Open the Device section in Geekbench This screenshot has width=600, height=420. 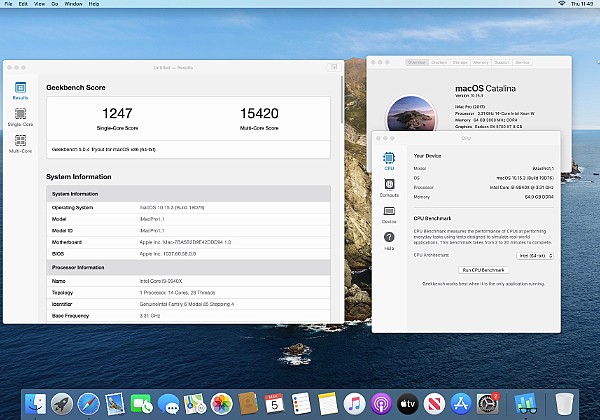point(389,214)
